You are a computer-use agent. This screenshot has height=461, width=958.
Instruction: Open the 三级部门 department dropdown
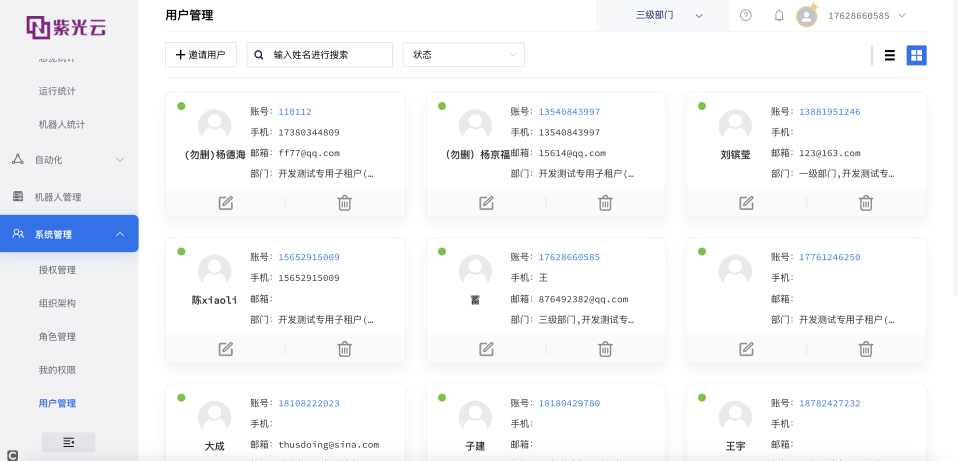tap(669, 15)
